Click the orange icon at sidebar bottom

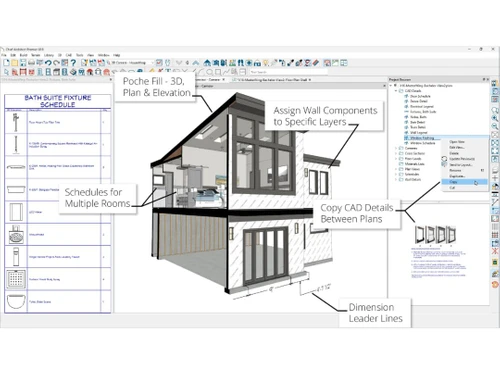[x=495, y=284]
